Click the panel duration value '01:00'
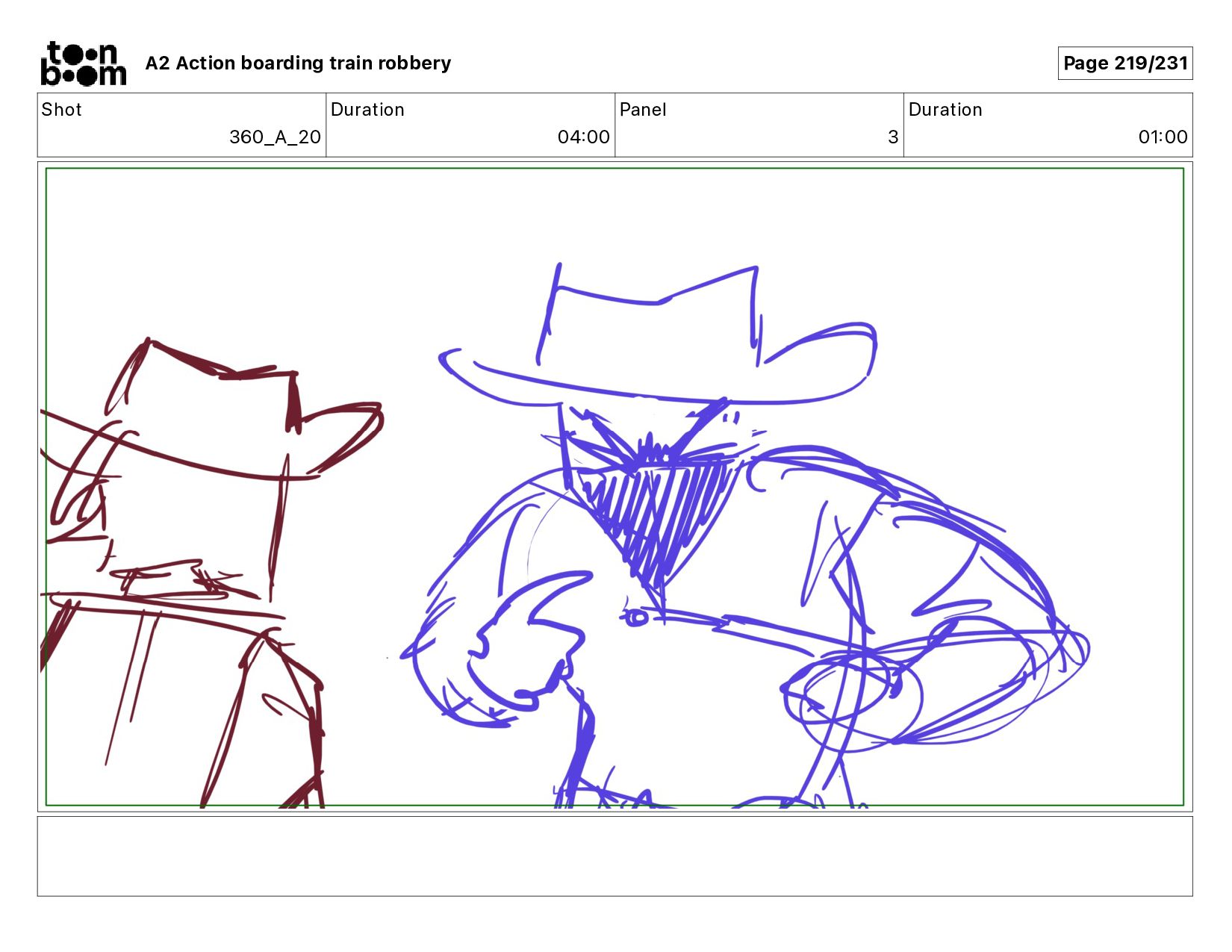The width and height of the screenshot is (1232, 952). coord(1163,137)
